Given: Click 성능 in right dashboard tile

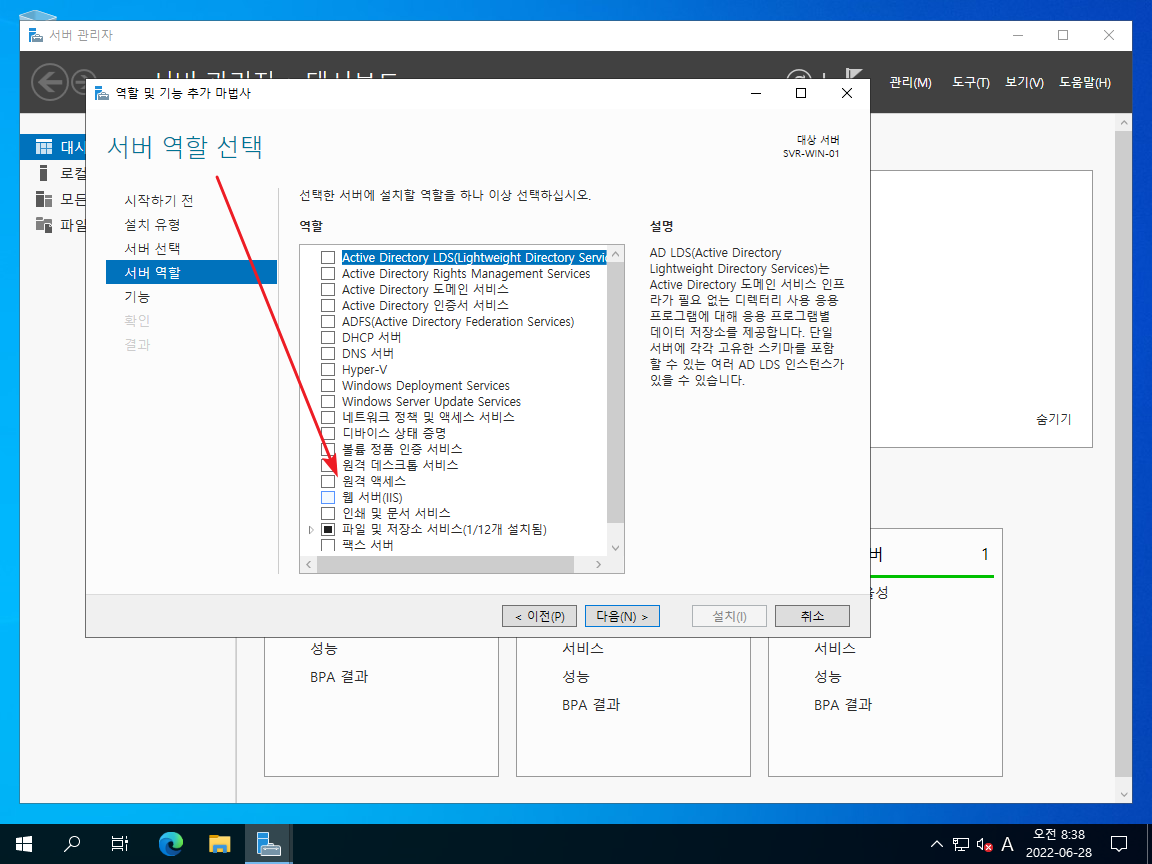Looking at the screenshot, I should click(828, 677).
